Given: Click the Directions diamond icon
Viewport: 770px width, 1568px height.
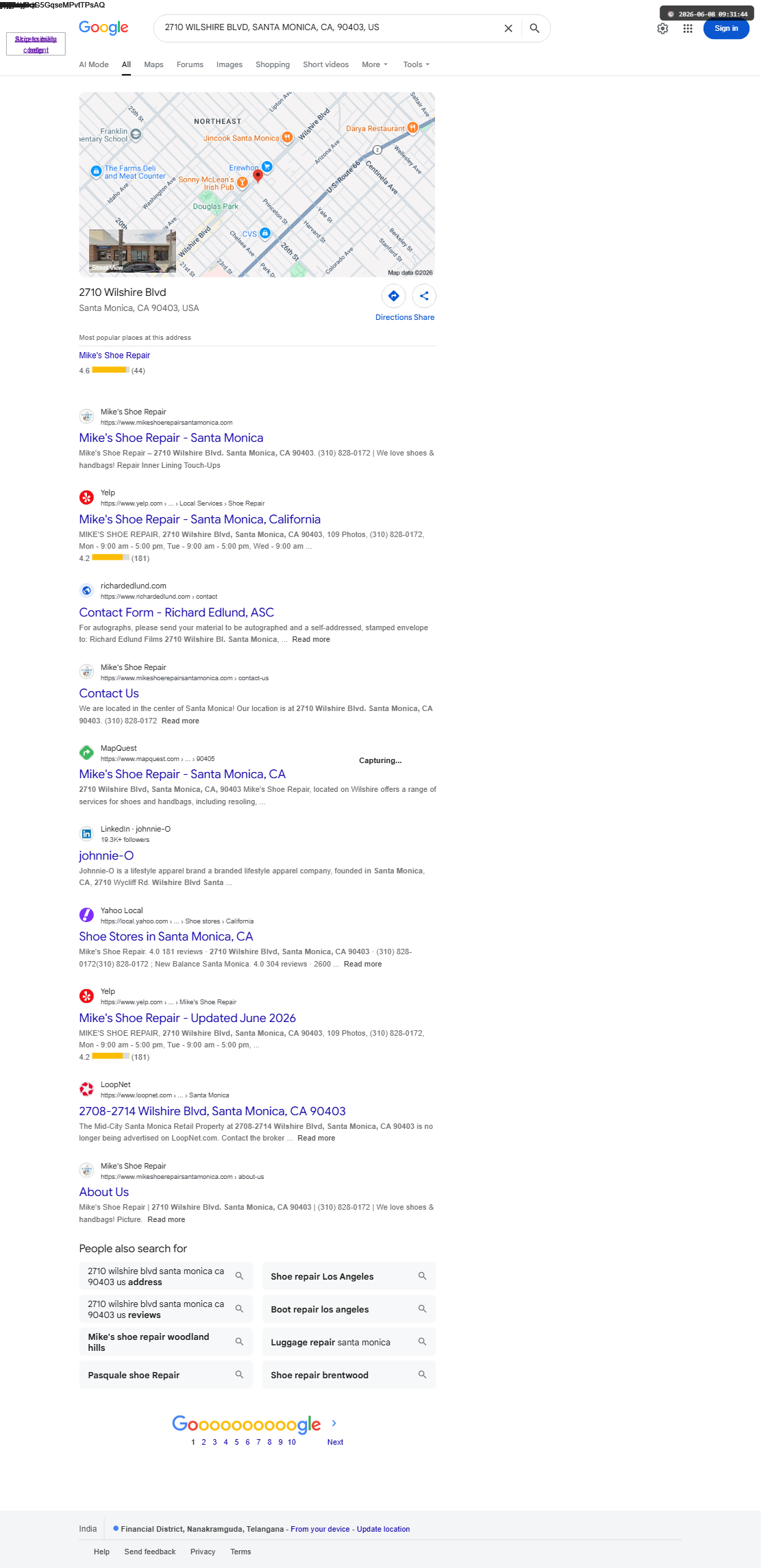Looking at the screenshot, I should pos(394,296).
